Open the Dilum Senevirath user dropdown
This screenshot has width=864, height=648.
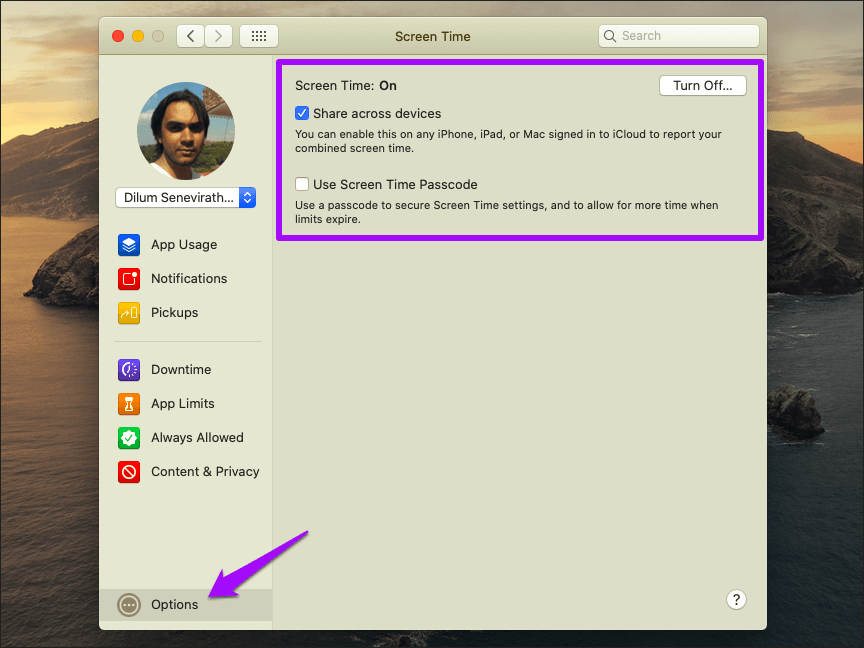pos(186,197)
